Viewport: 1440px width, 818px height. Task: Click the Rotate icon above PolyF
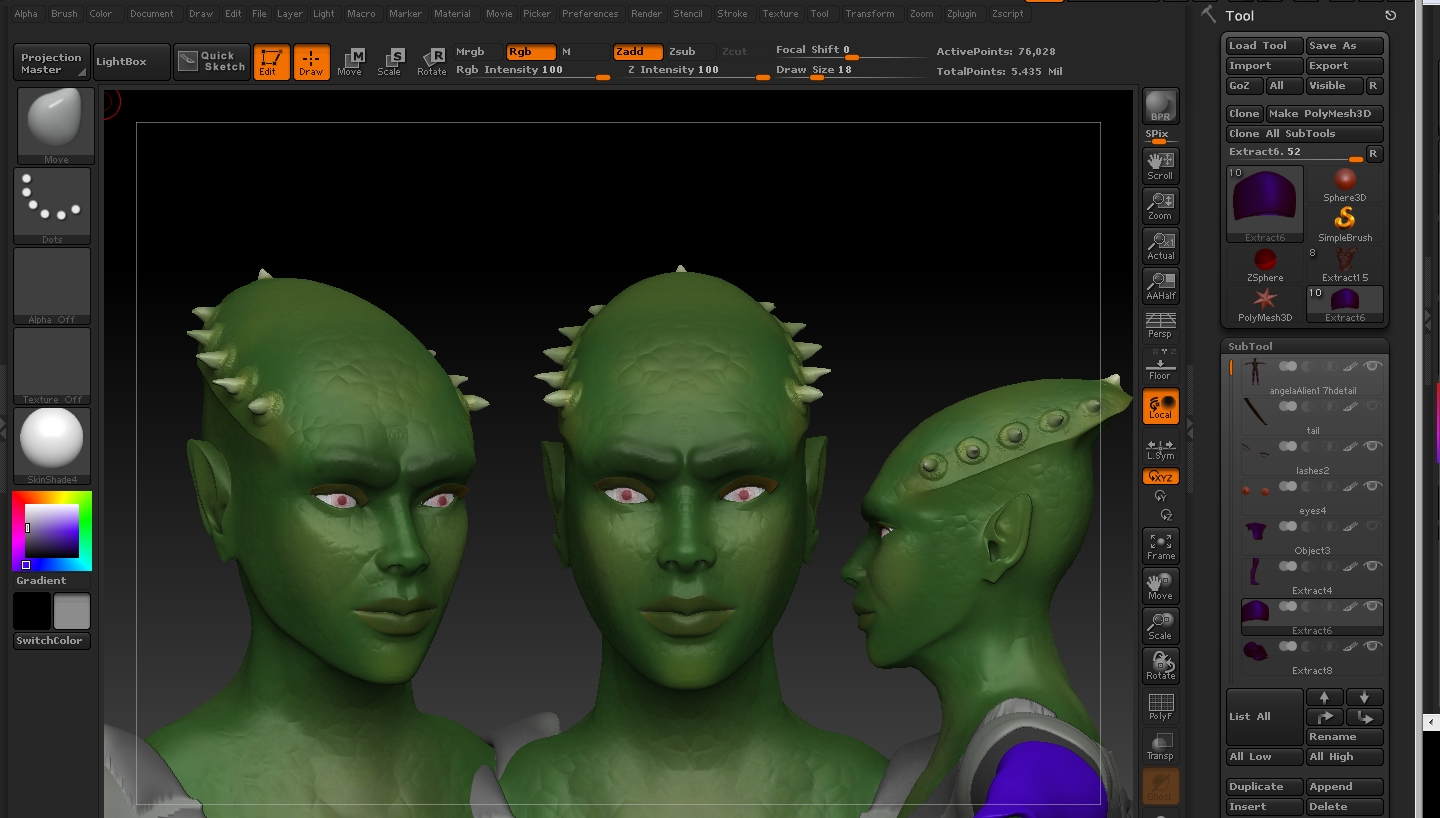[x=1160, y=666]
